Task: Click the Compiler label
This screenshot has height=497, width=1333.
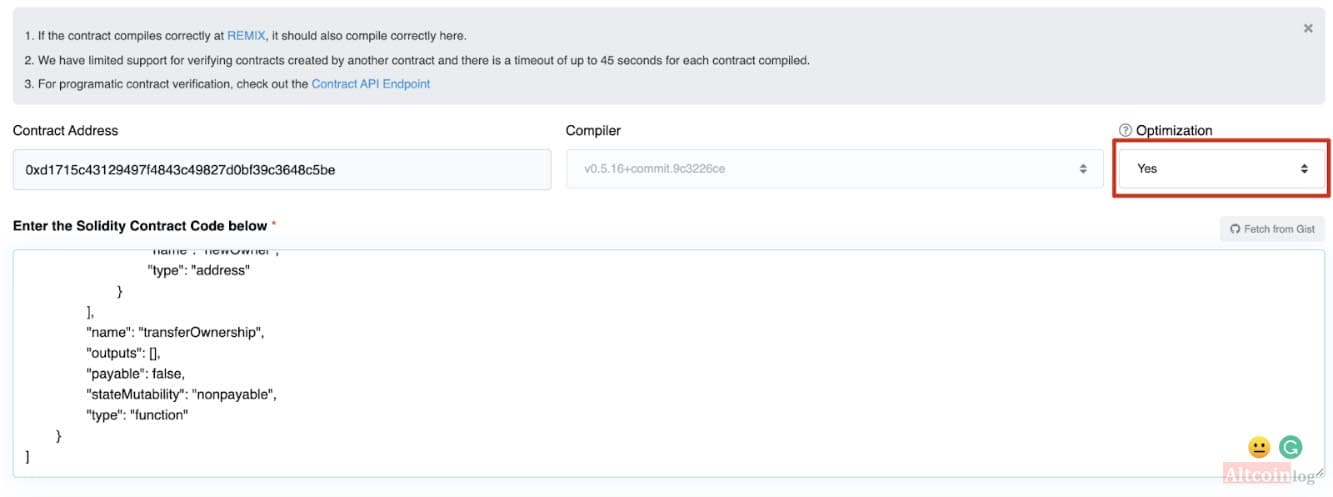Action: click(x=593, y=130)
